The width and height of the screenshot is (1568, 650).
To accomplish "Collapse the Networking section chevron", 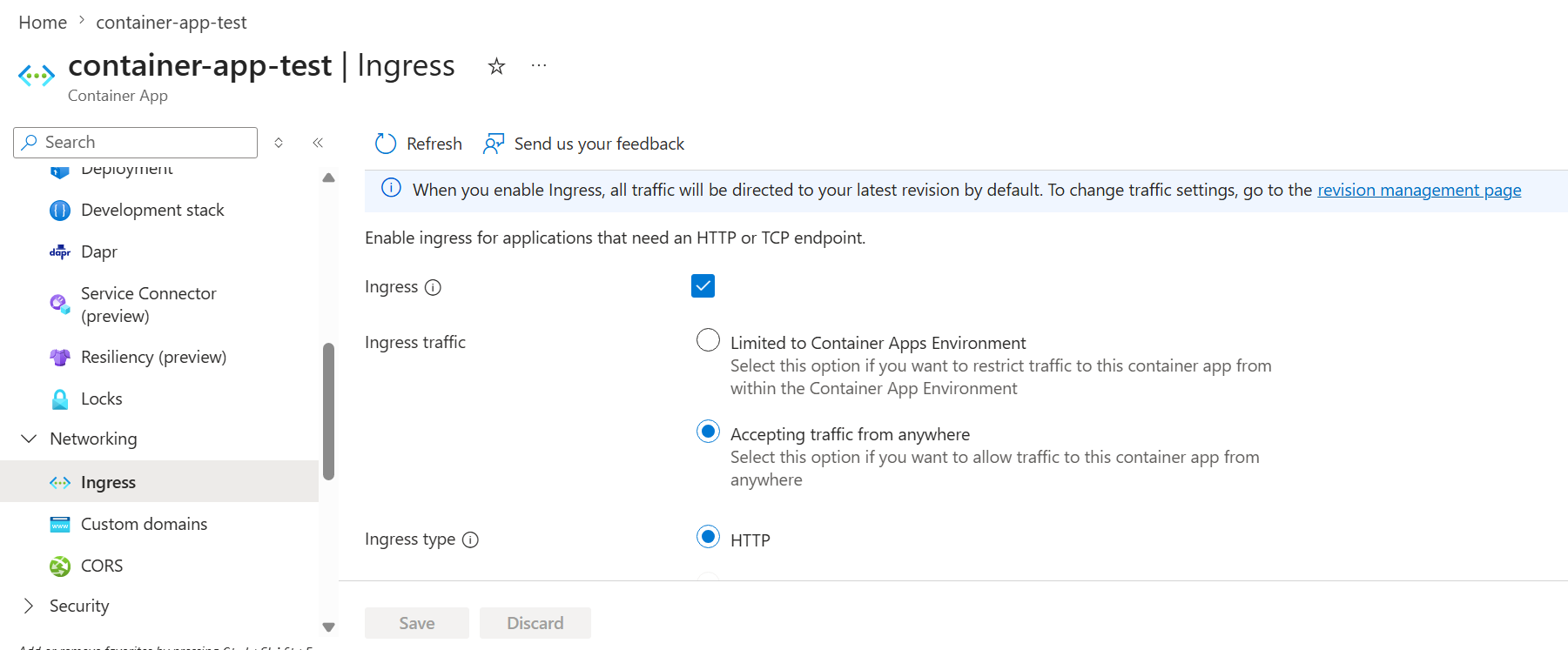I will 29,439.
